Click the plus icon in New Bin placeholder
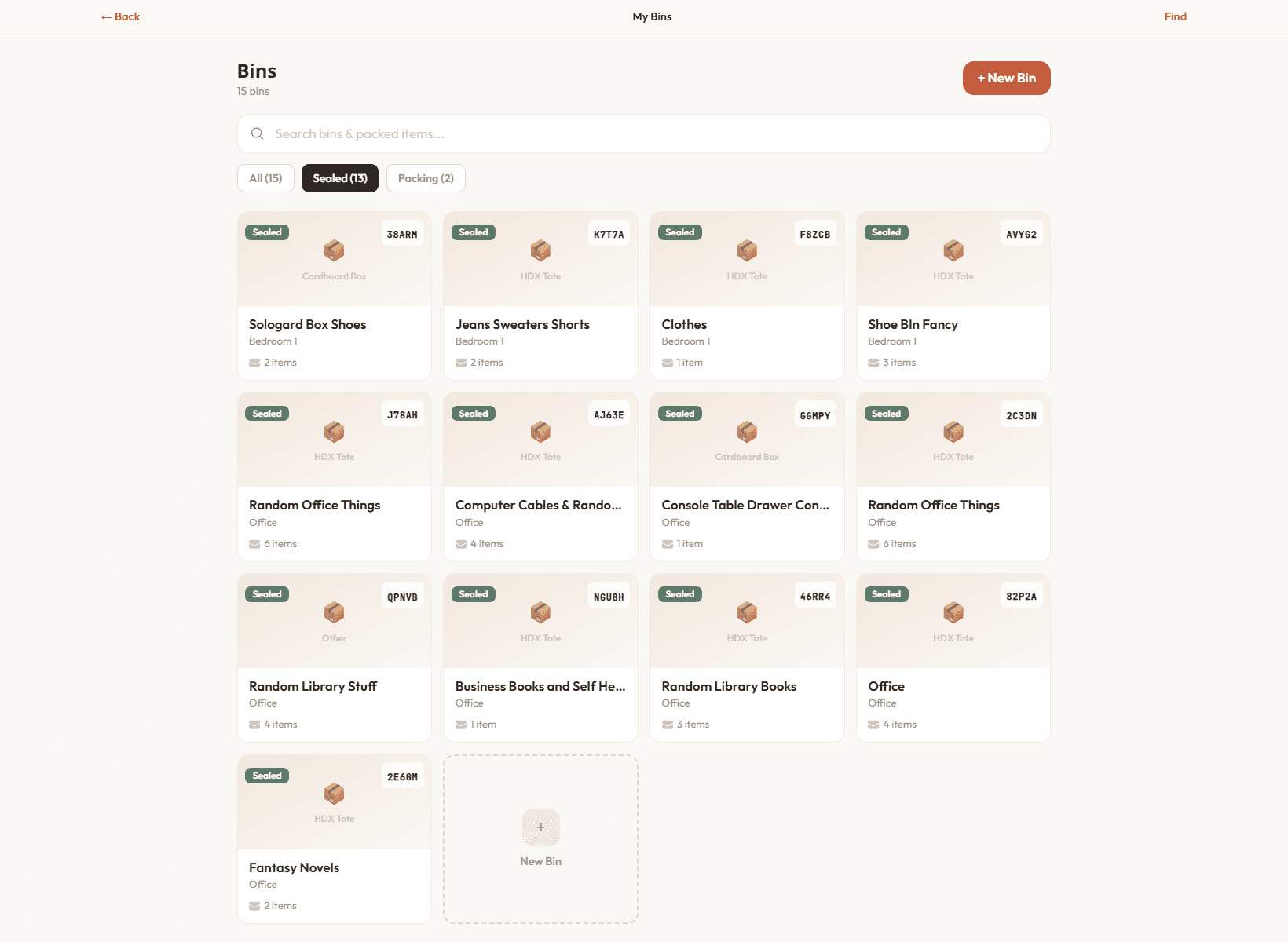The height and width of the screenshot is (942, 1288). 540,827
